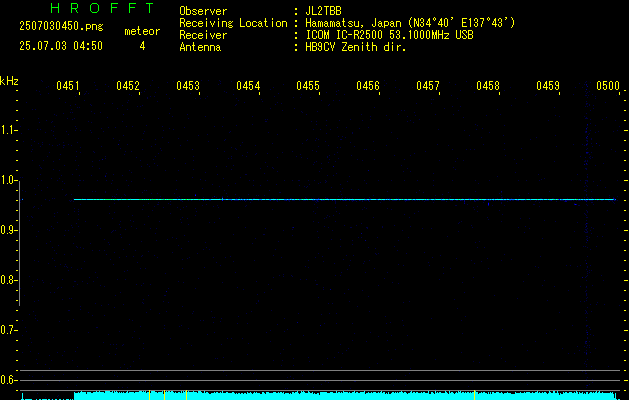
Task: Click the yellow meteor marker between 0457 and 0458
Action: pyautogui.click(x=475, y=394)
